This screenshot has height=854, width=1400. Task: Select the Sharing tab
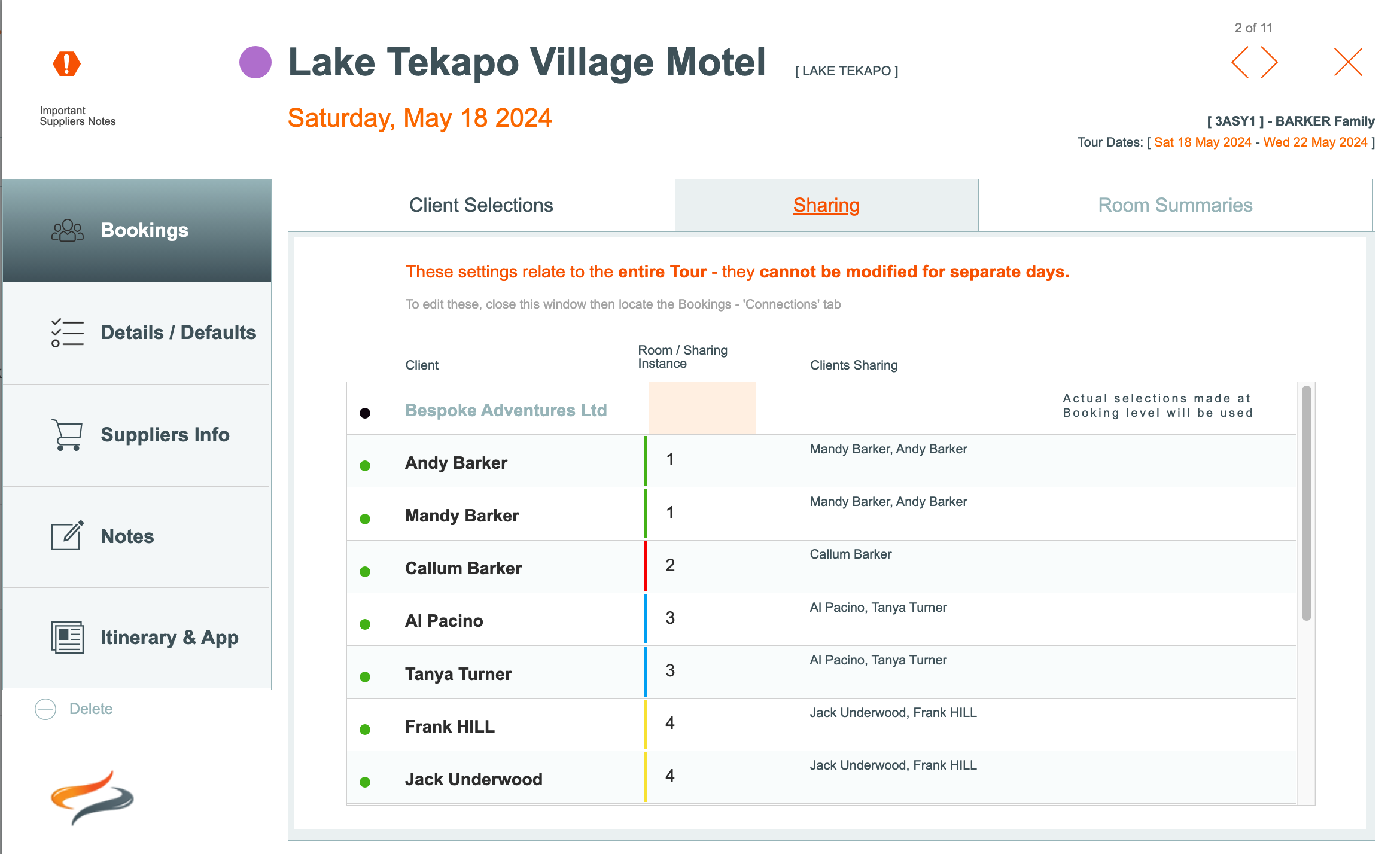pos(826,205)
